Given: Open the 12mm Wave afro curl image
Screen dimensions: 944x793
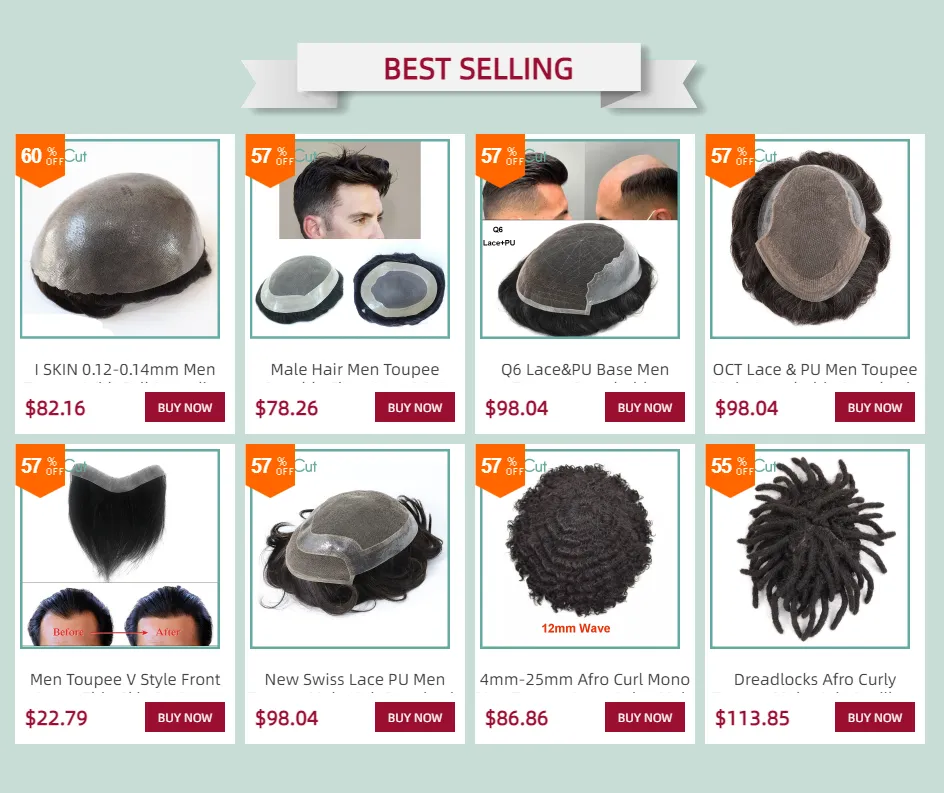Looking at the screenshot, I should point(580,549).
